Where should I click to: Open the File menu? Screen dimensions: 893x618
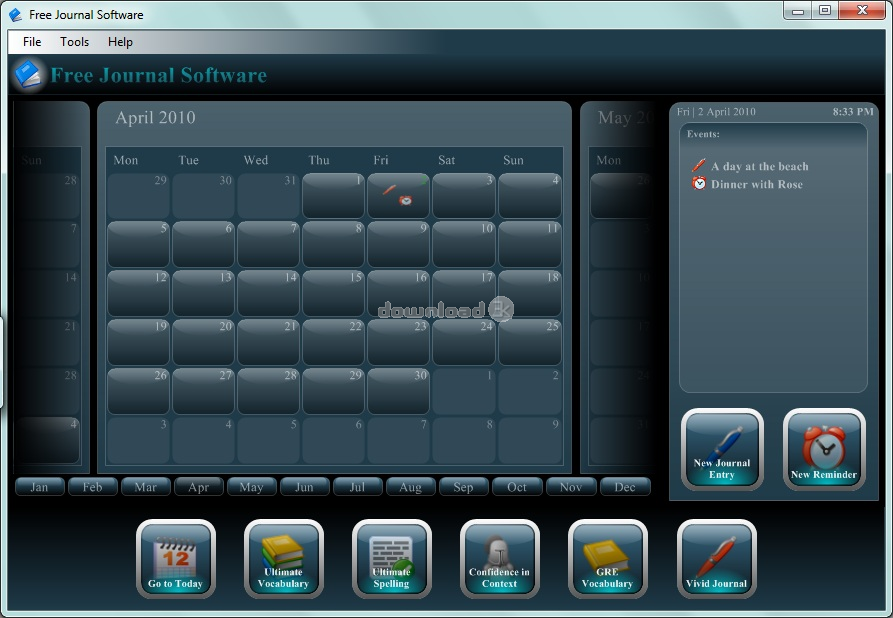32,42
